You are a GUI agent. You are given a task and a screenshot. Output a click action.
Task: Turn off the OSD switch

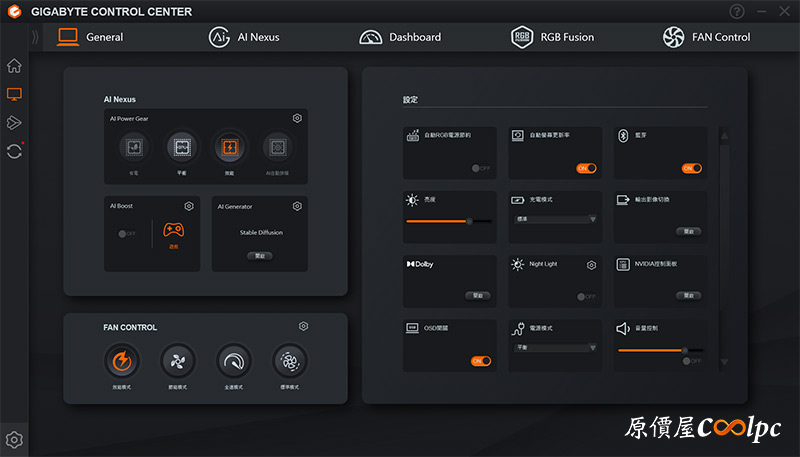(481, 361)
